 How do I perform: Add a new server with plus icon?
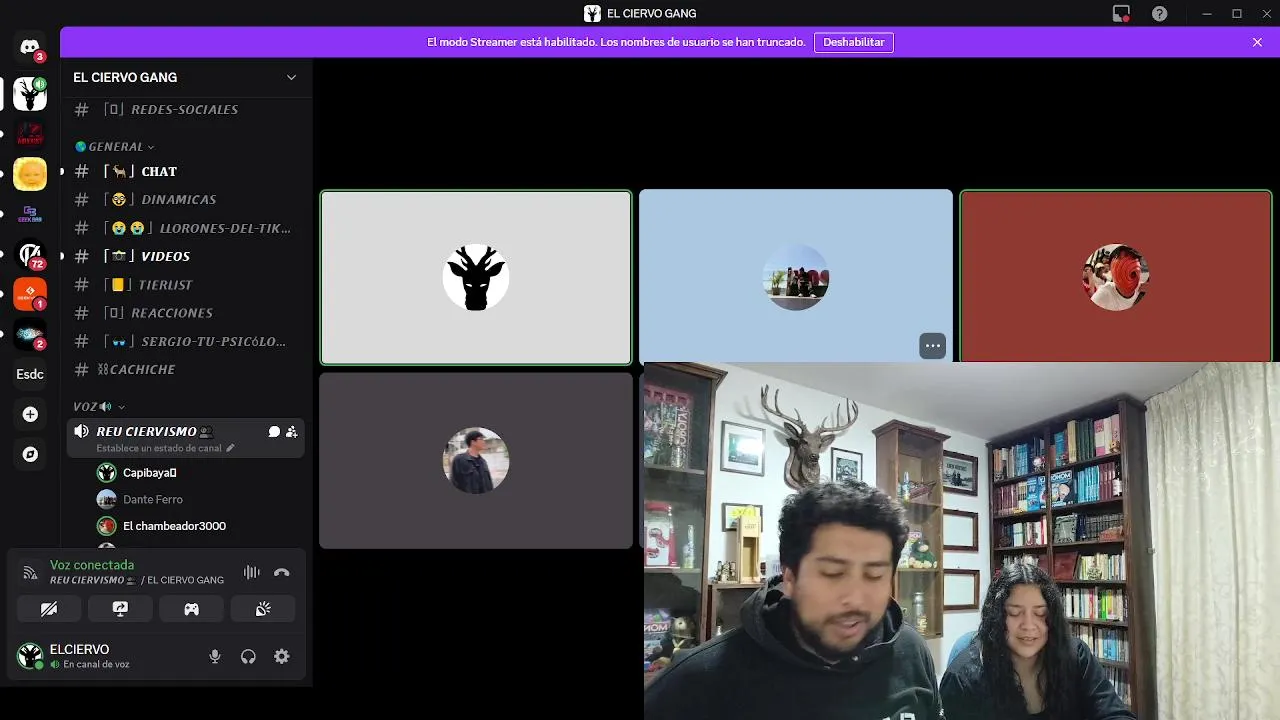pos(30,414)
